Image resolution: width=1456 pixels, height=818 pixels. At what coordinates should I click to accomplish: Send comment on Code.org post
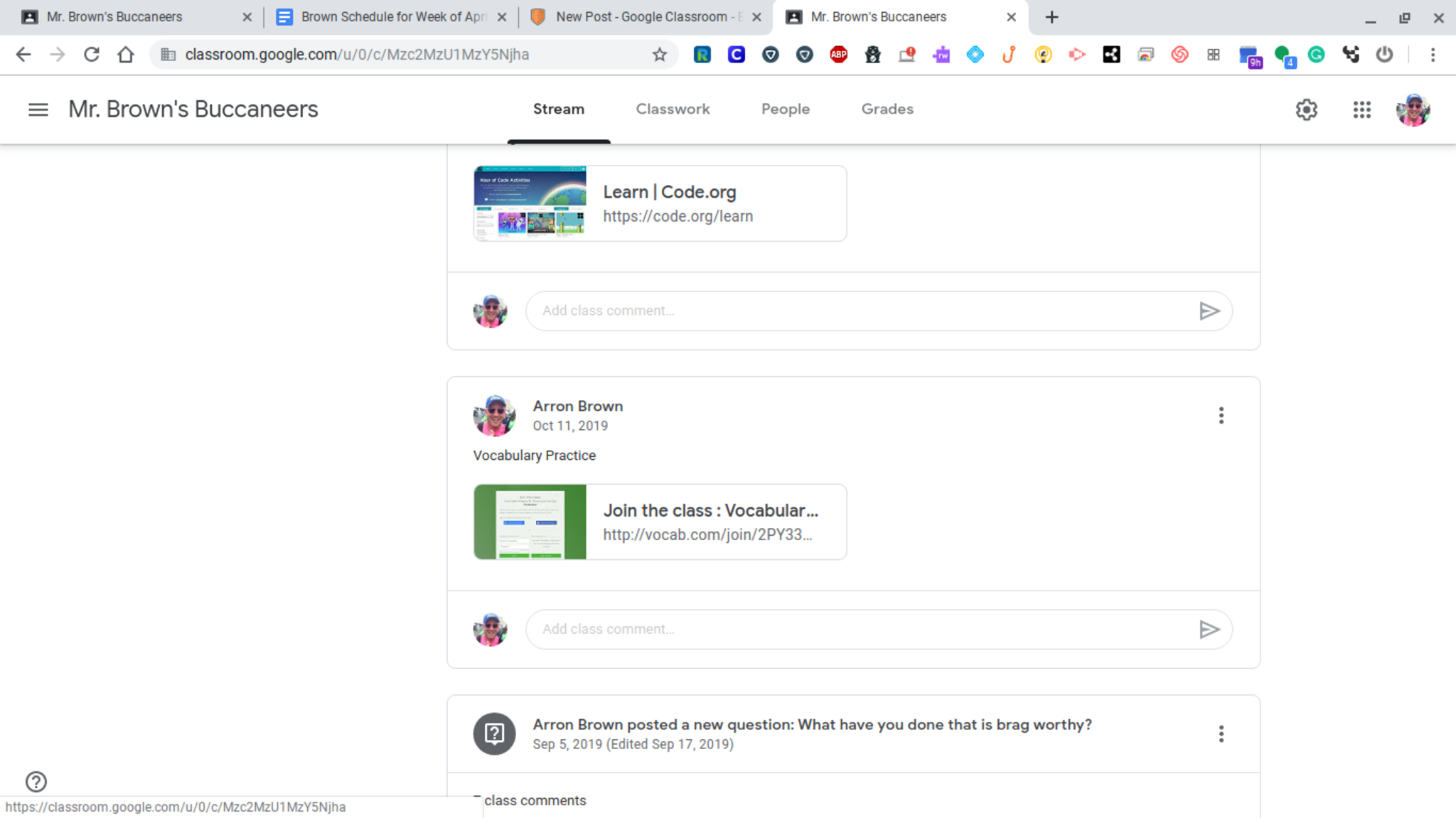[1209, 311]
